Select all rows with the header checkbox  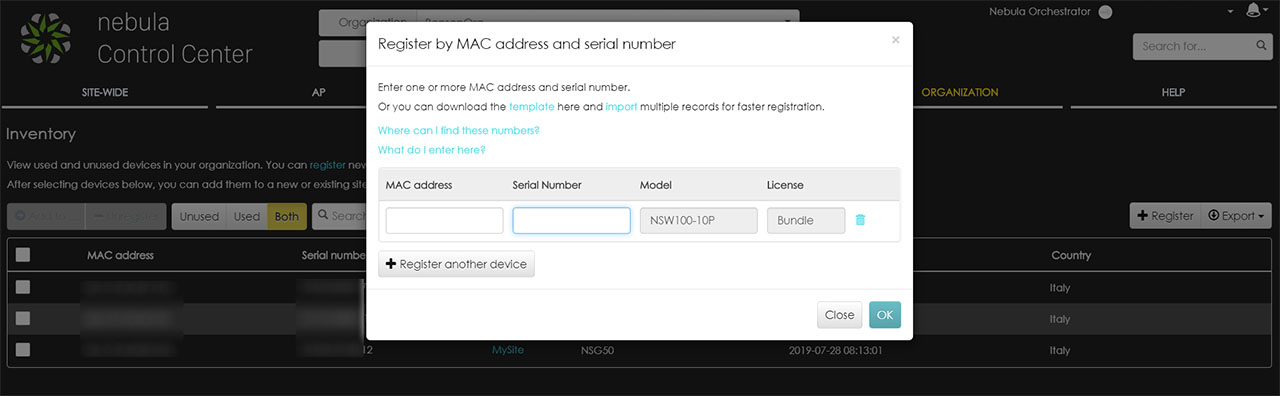point(23,256)
